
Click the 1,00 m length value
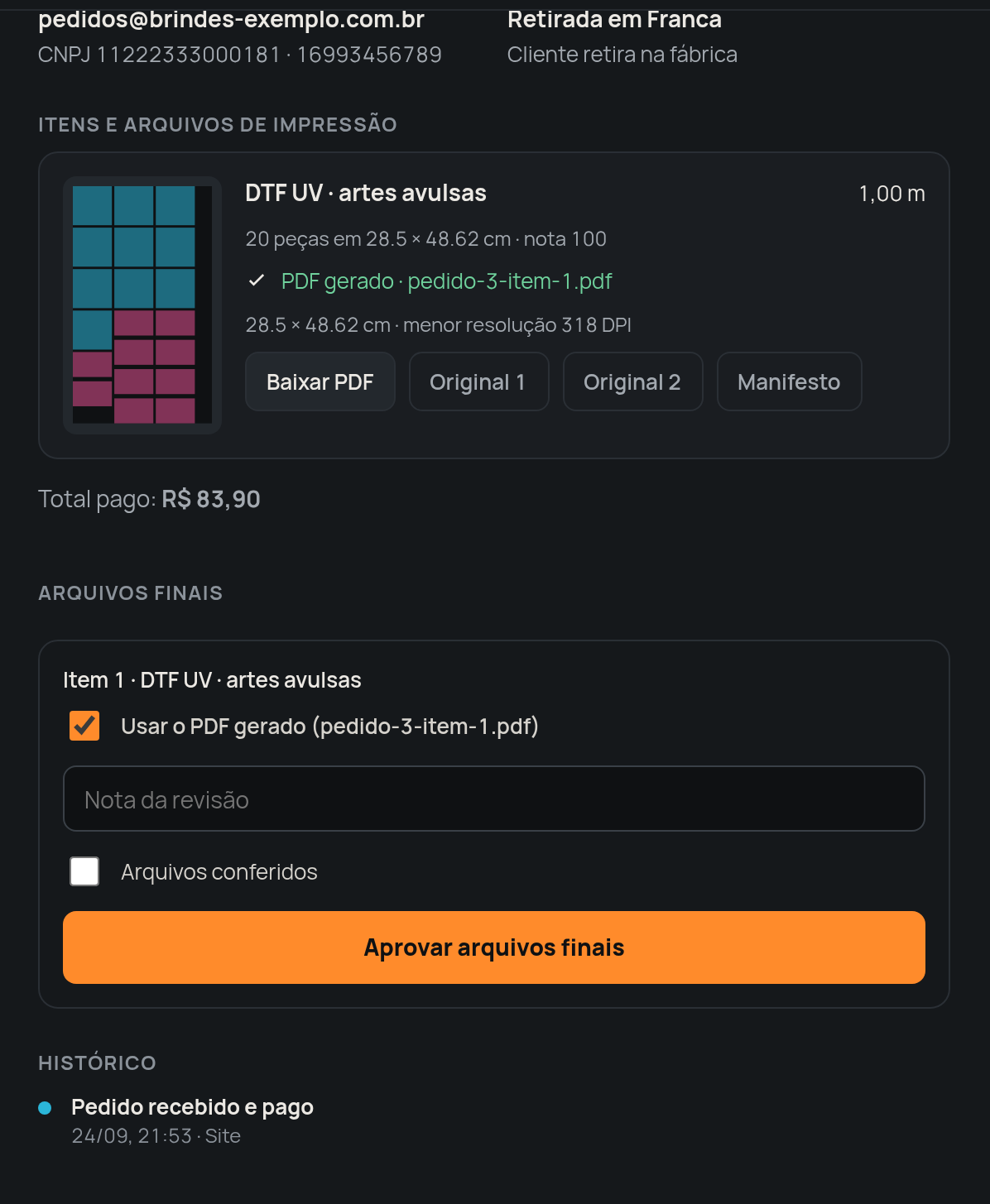(x=891, y=194)
